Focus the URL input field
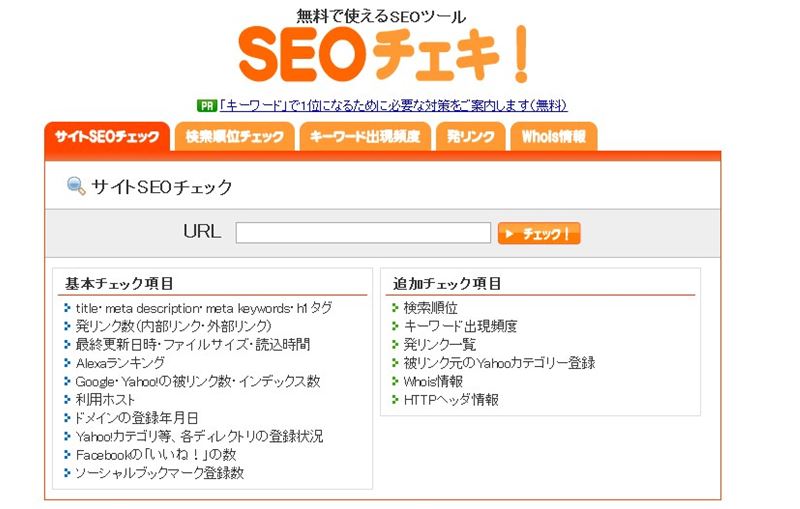The width and height of the screenshot is (800, 509). [x=363, y=233]
